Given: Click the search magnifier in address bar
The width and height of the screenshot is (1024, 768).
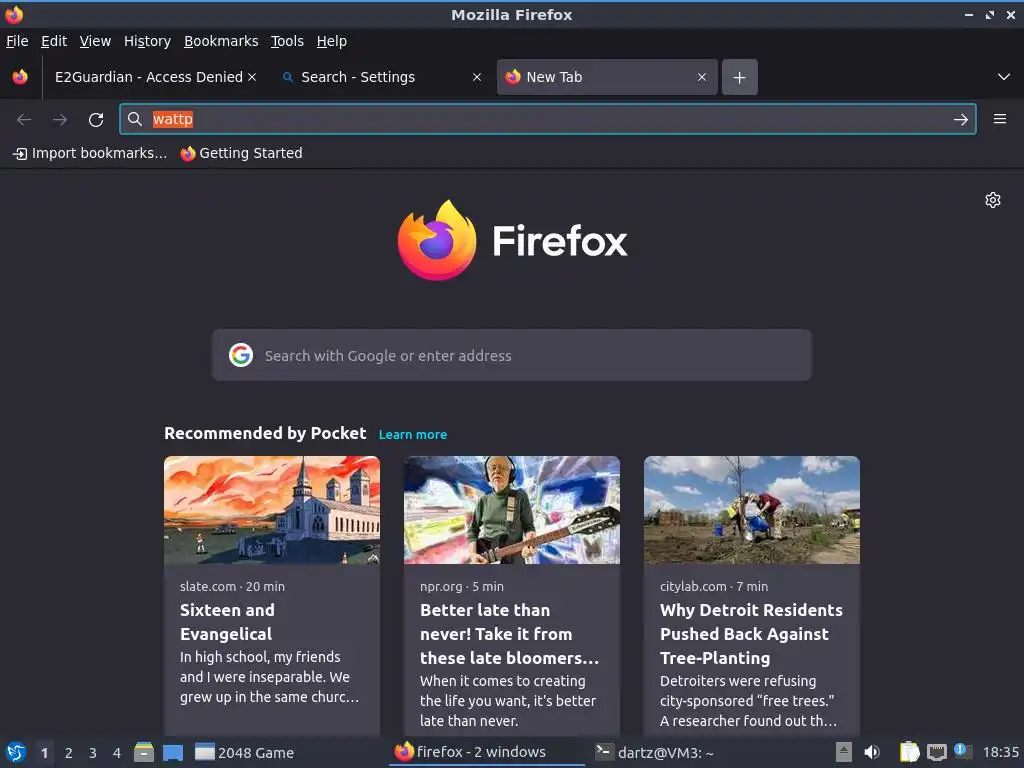Looking at the screenshot, I should 135,119.
